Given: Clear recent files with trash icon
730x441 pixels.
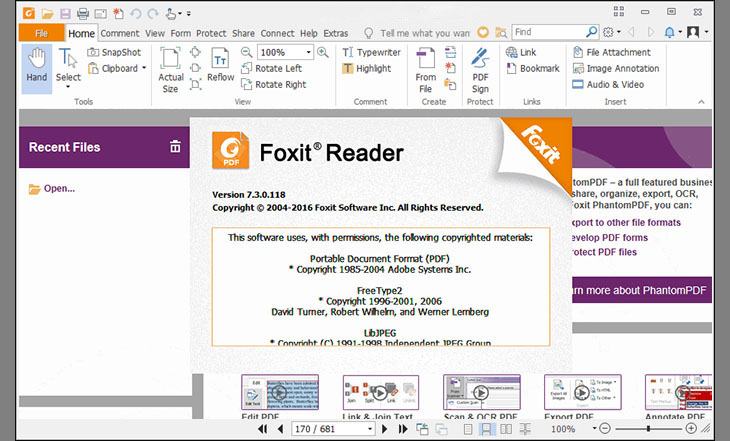Looking at the screenshot, I should pos(175,146).
